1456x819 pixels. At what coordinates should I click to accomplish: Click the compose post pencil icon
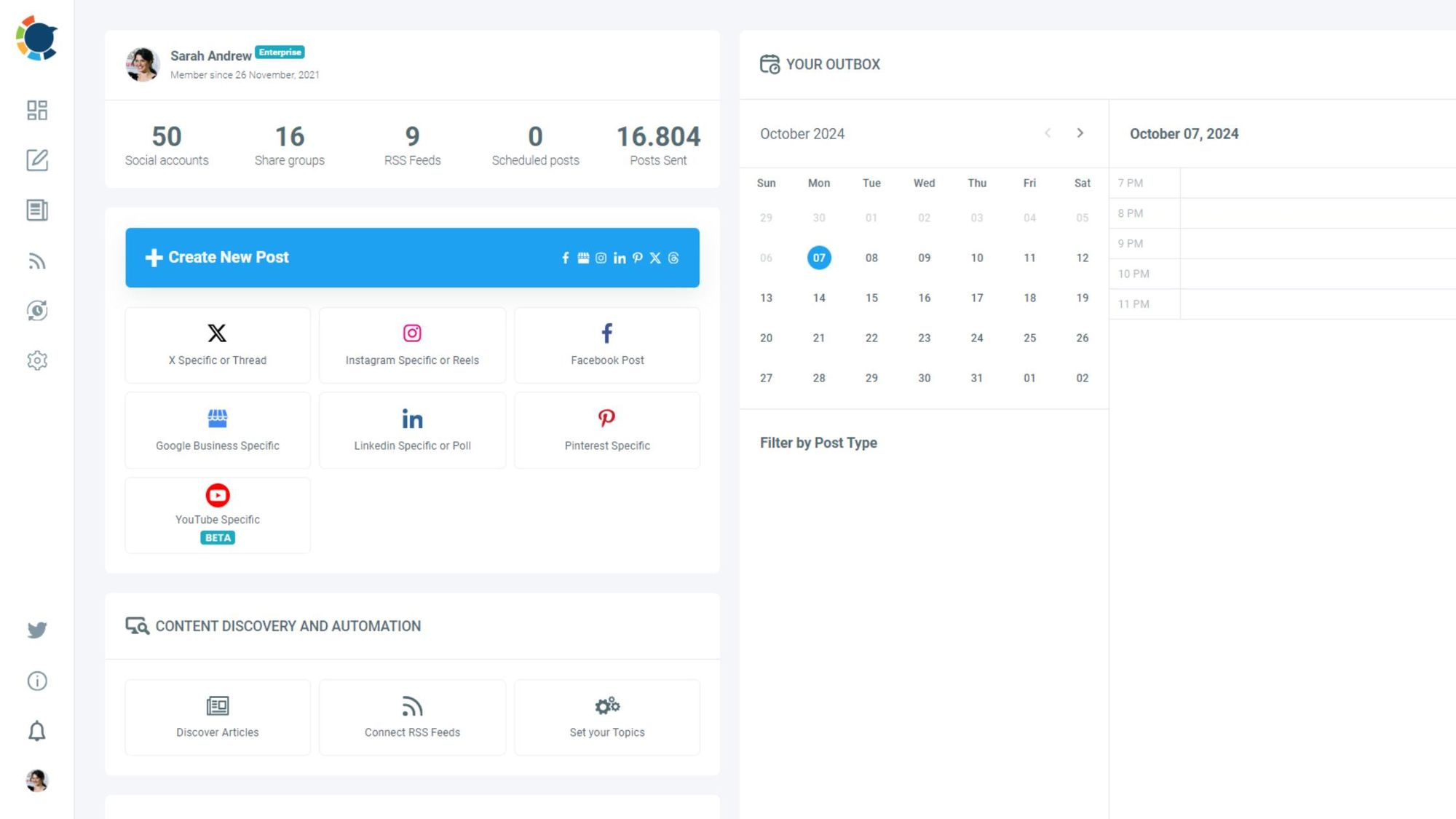tap(37, 160)
